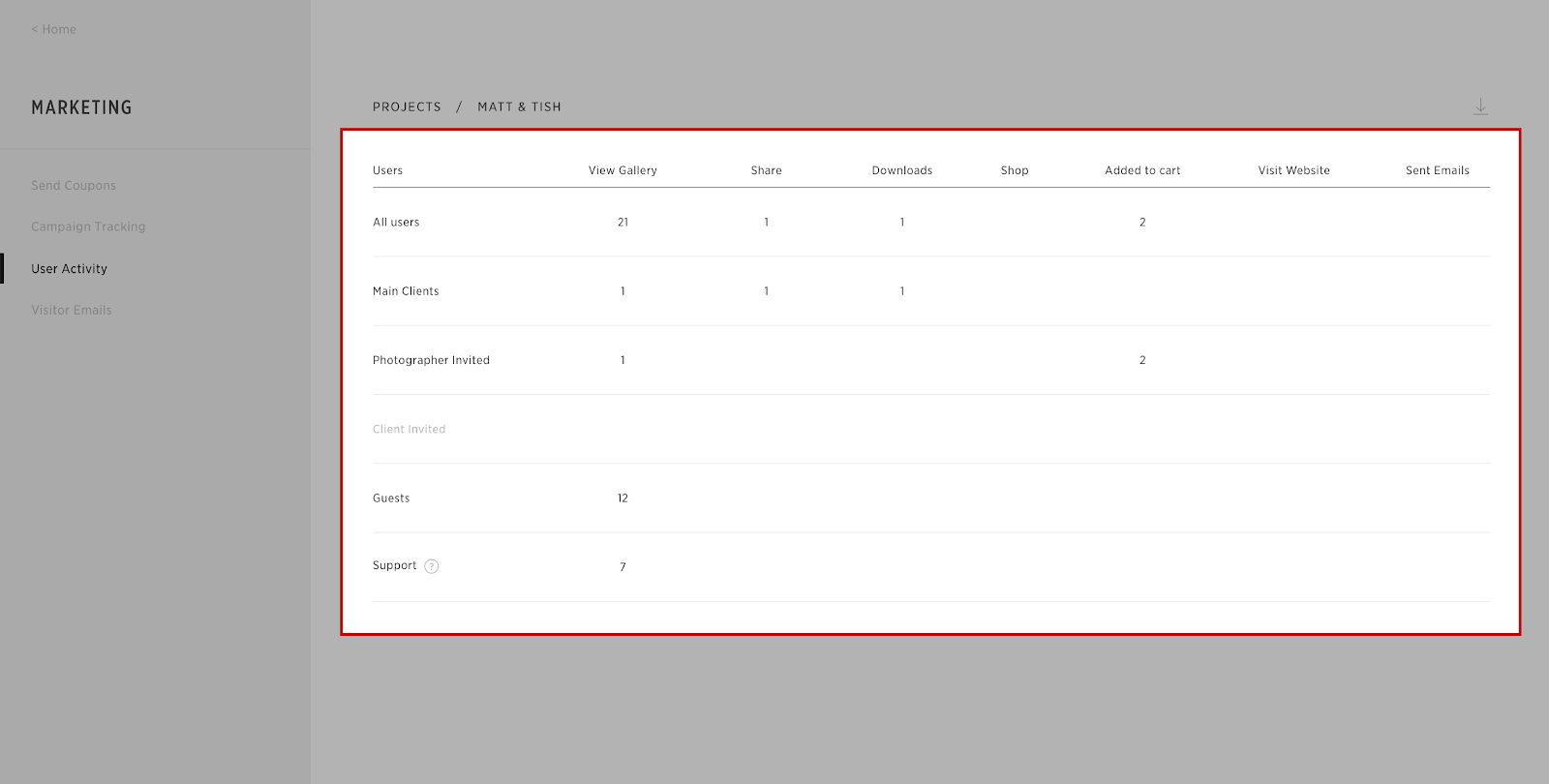
Task: Open Visitor Emails section
Action: click(x=72, y=310)
